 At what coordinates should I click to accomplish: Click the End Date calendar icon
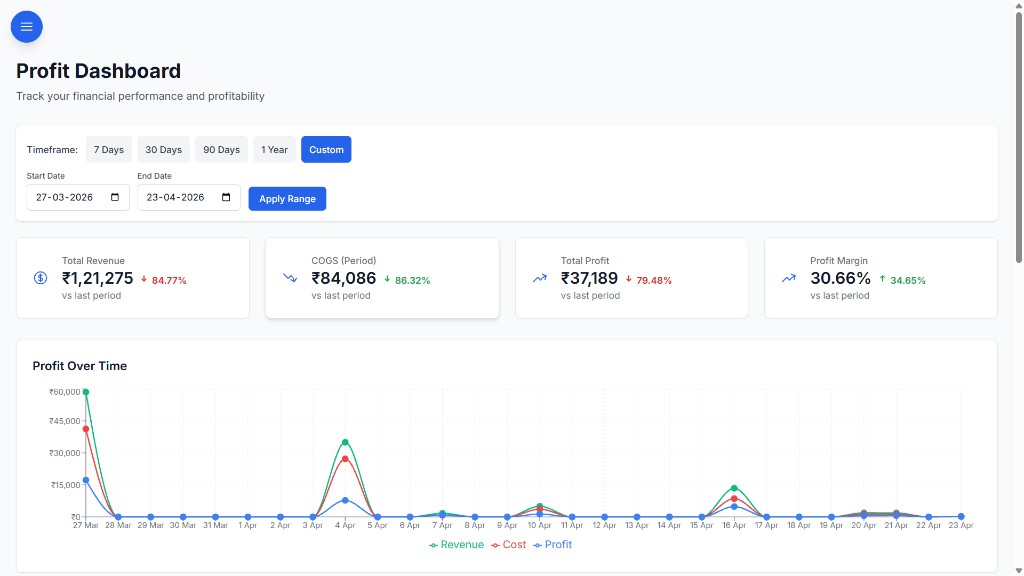point(226,197)
